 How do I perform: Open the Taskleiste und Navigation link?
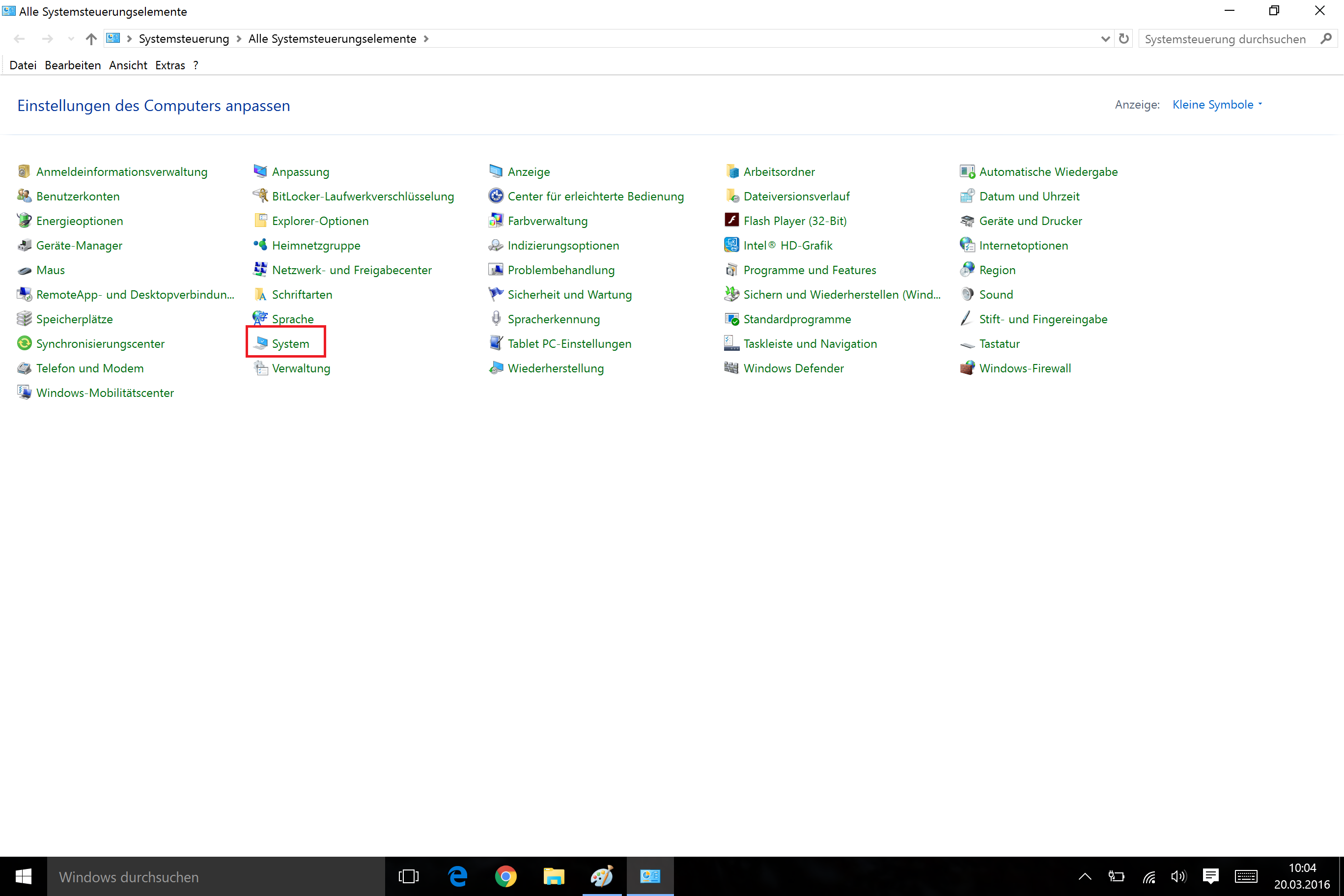tap(810, 343)
